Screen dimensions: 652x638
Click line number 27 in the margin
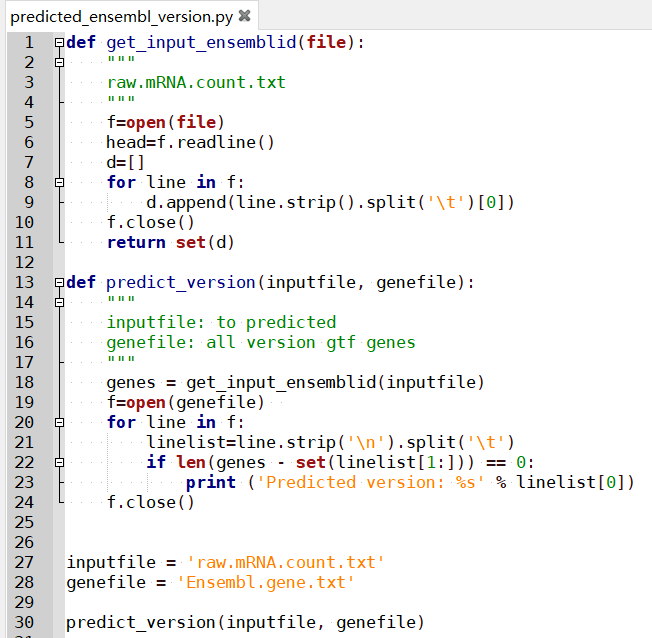(24, 562)
